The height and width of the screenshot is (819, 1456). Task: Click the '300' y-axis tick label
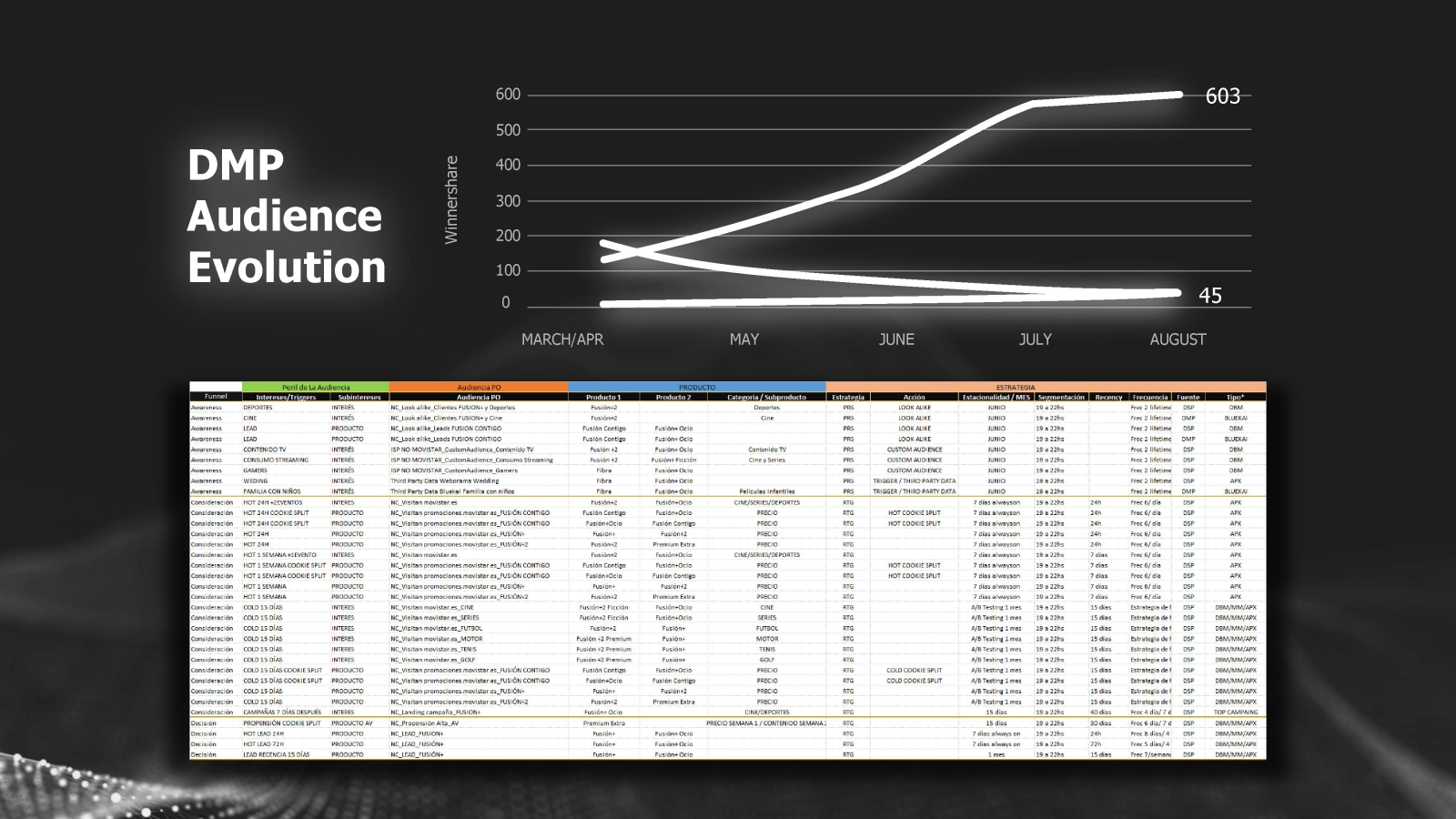click(x=508, y=200)
